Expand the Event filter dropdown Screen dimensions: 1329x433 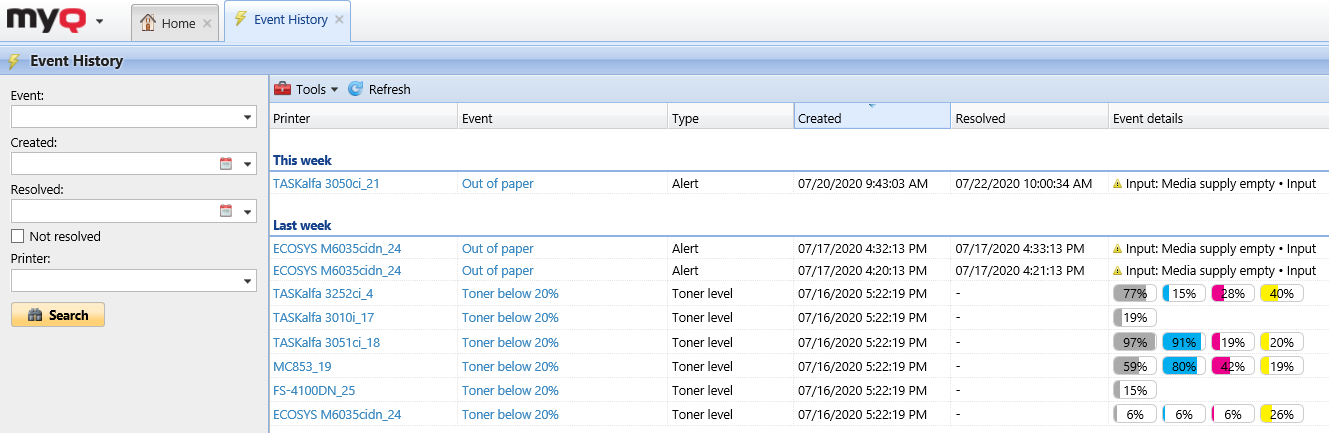point(247,118)
